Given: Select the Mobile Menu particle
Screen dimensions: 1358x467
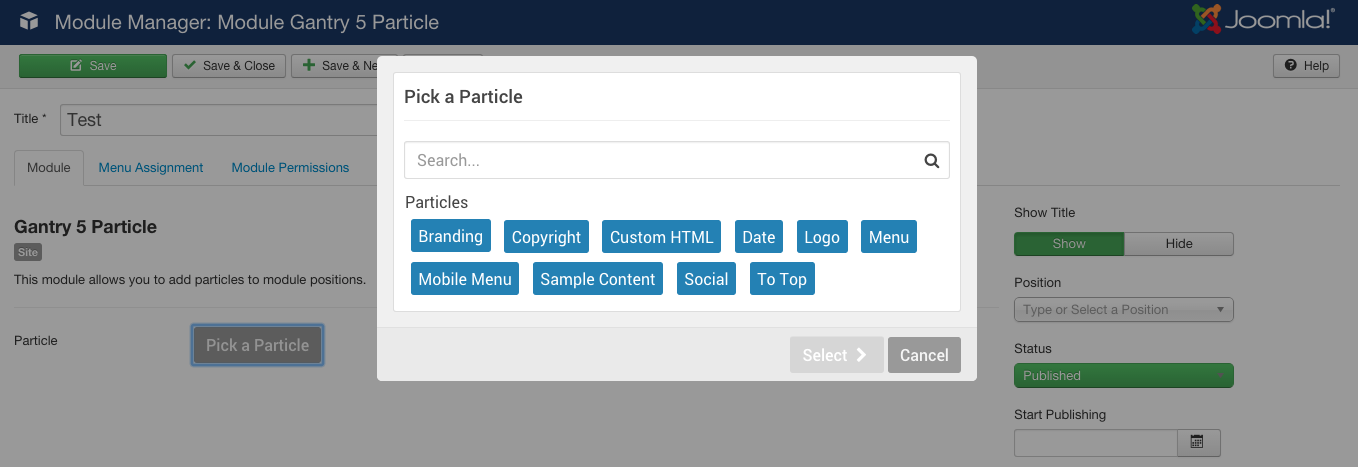Looking at the screenshot, I should point(465,279).
